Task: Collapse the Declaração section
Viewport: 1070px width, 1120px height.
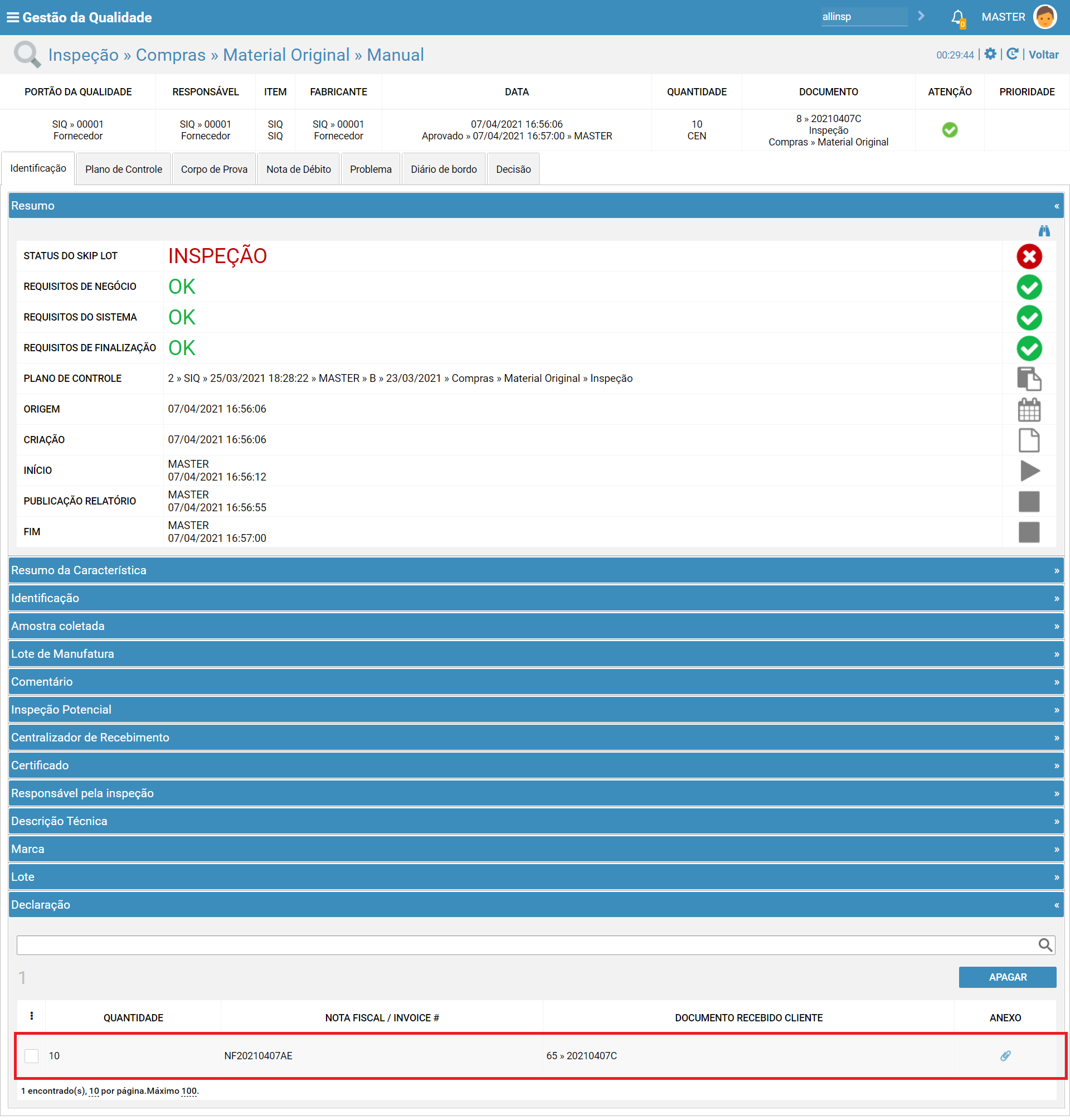Action: tap(536, 905)
